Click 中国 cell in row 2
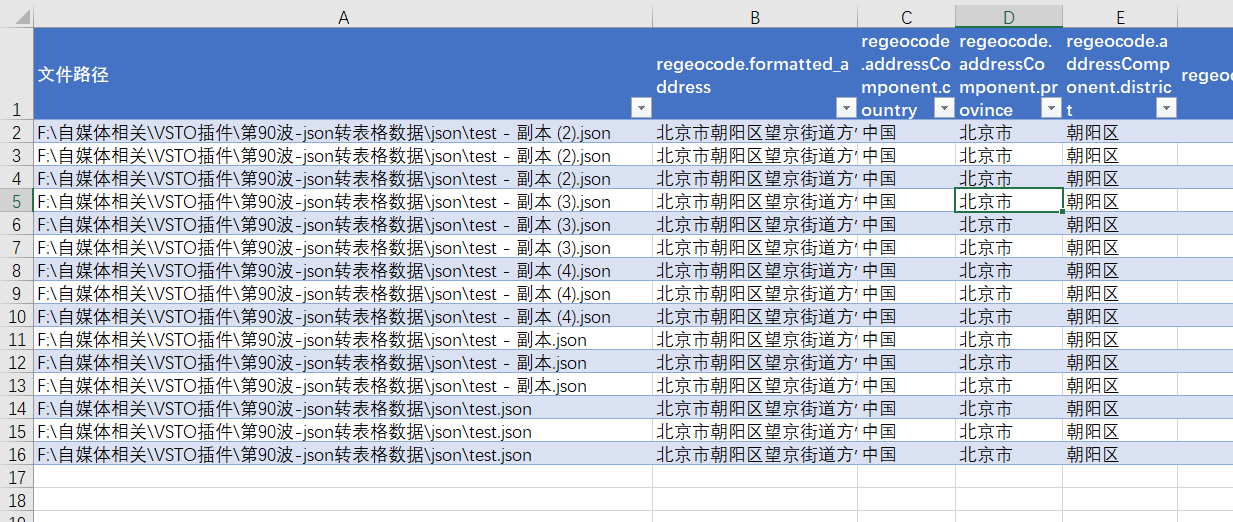Screen dimensions: 1233x522 pos(906,132)
